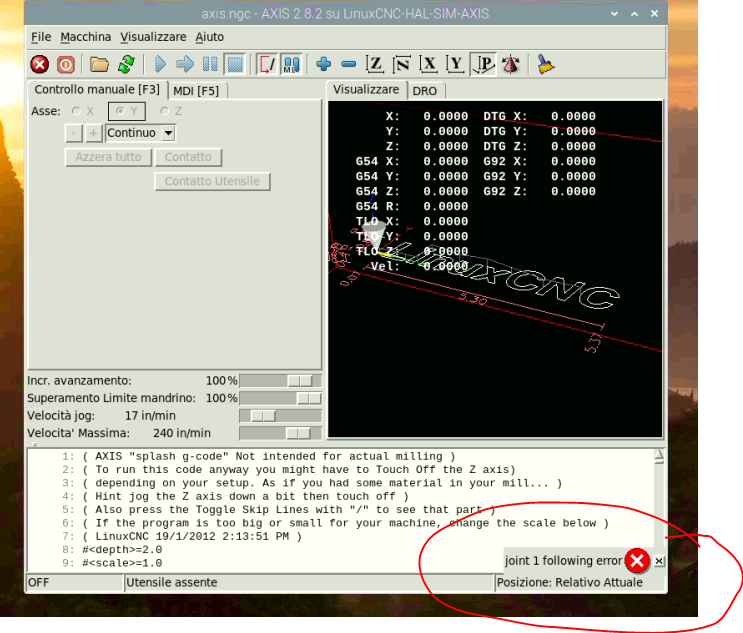Adjust the Velocita' Massima slider
Viewport: 743px width, 633px height.
click(x=281, y=433)
